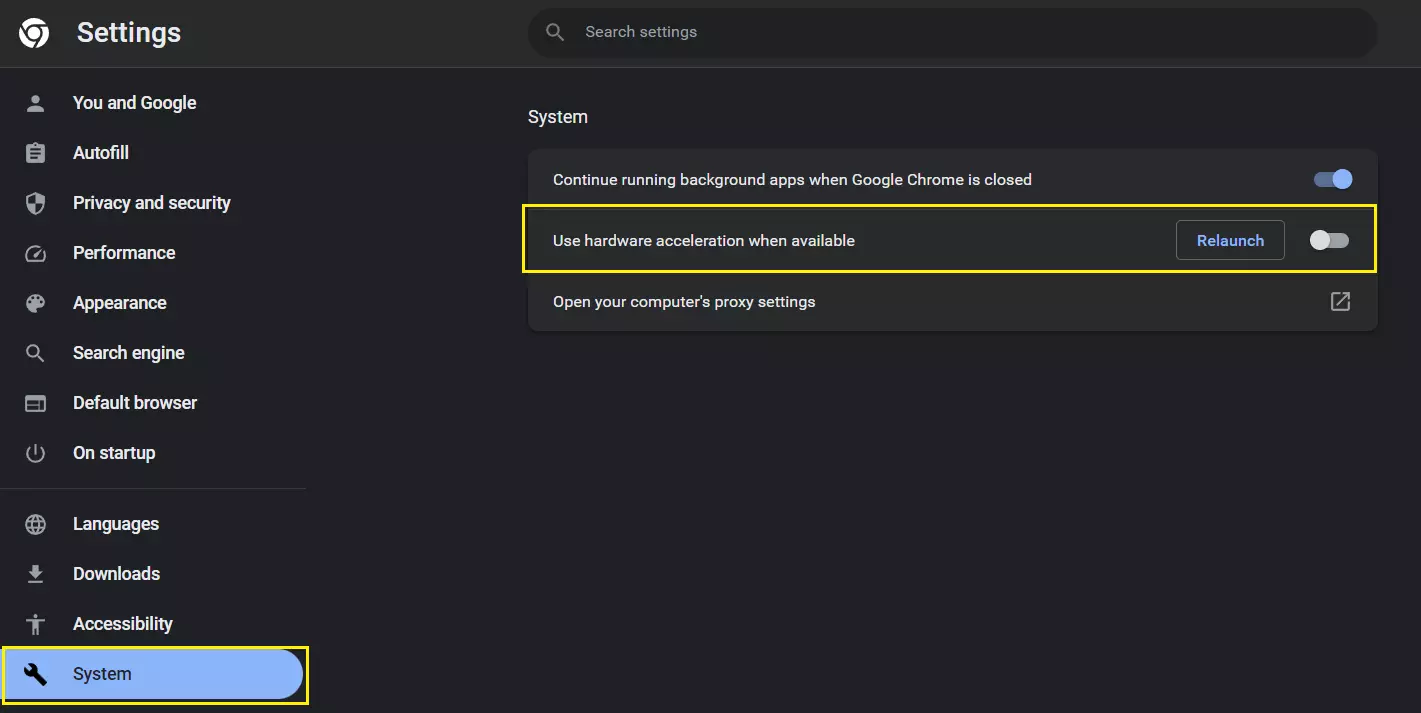Select the Search engine magnifier icon
The width and height of the screenshot is (1421, 713).
35,352
